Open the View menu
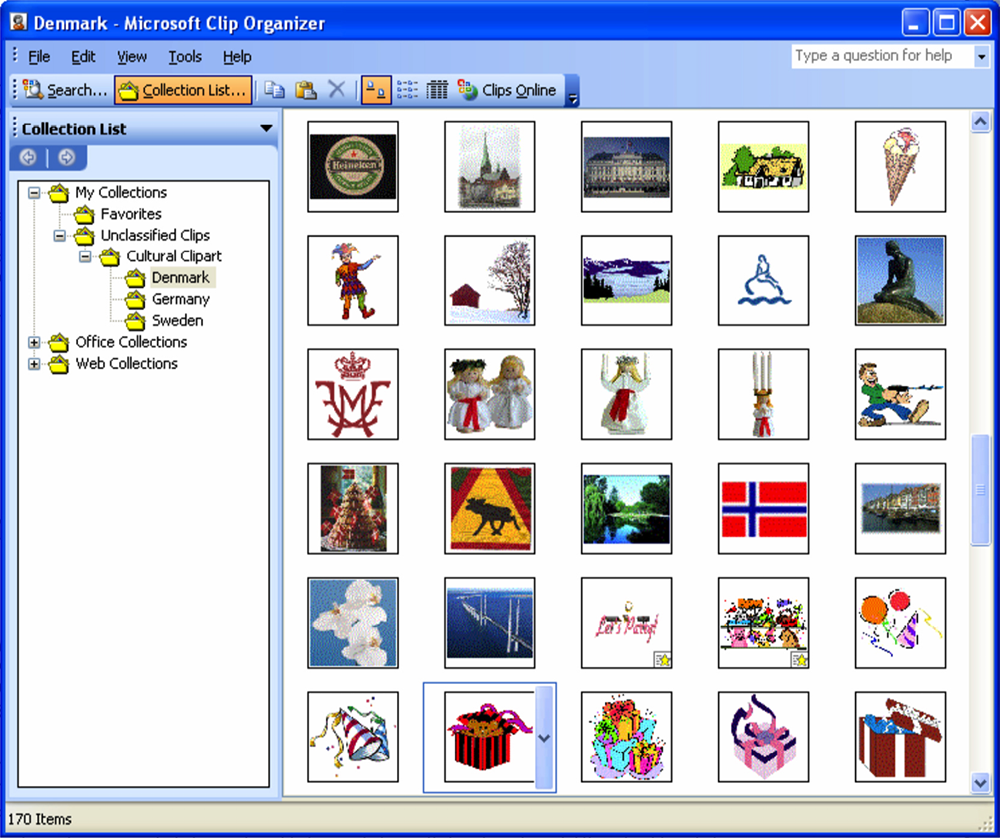Viewport: 1000px width, 838px height. tap(131, 57)
